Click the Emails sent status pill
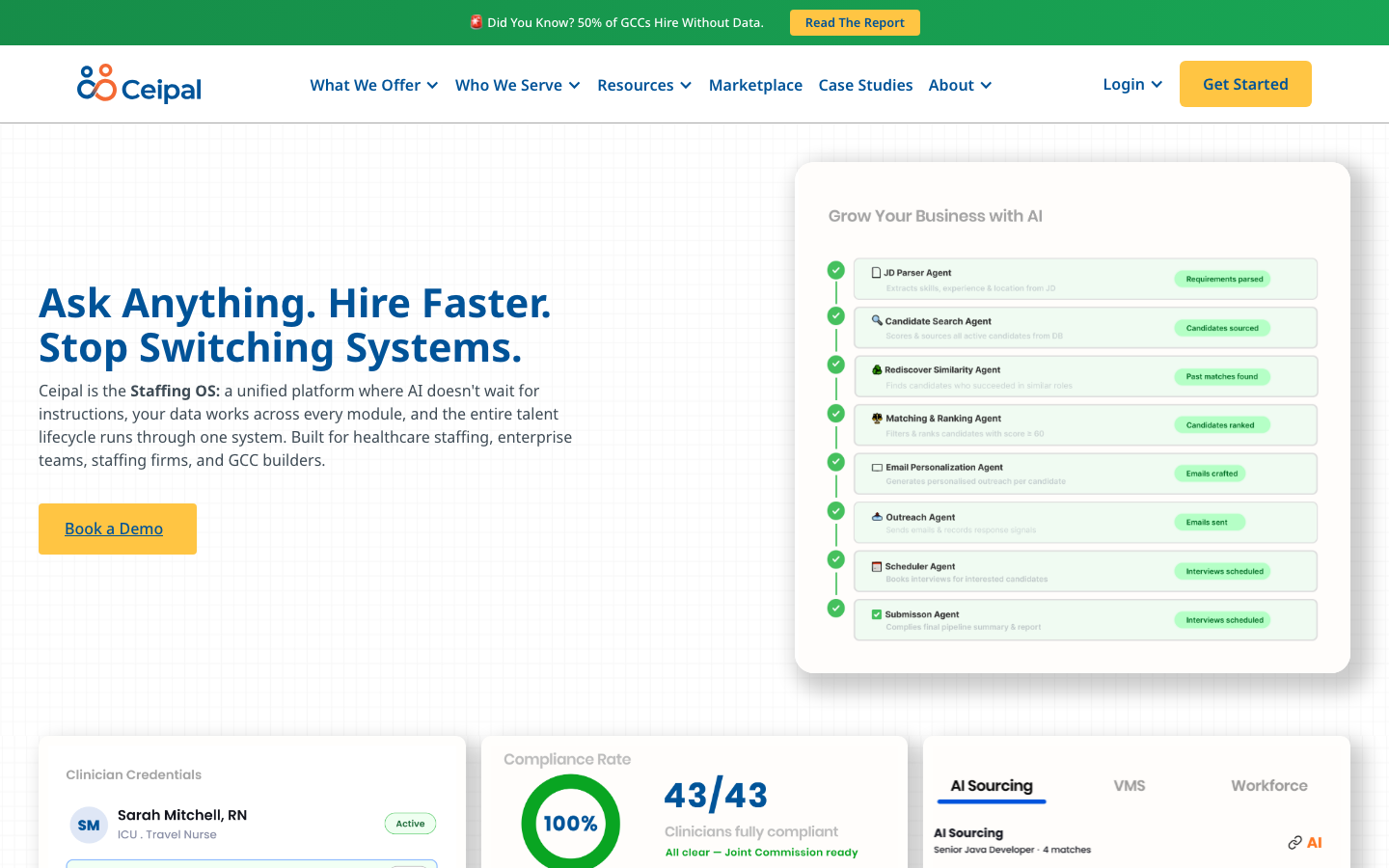 (1210, 522)
